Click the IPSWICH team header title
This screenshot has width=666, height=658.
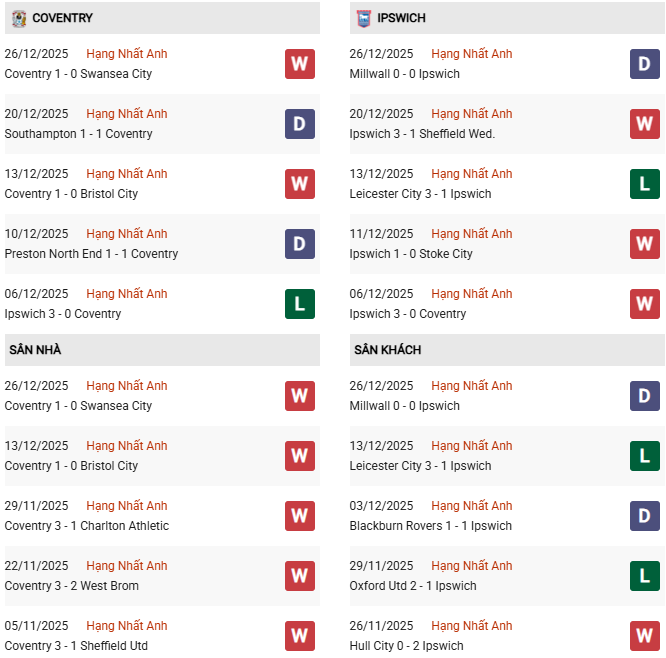(401, 18)
